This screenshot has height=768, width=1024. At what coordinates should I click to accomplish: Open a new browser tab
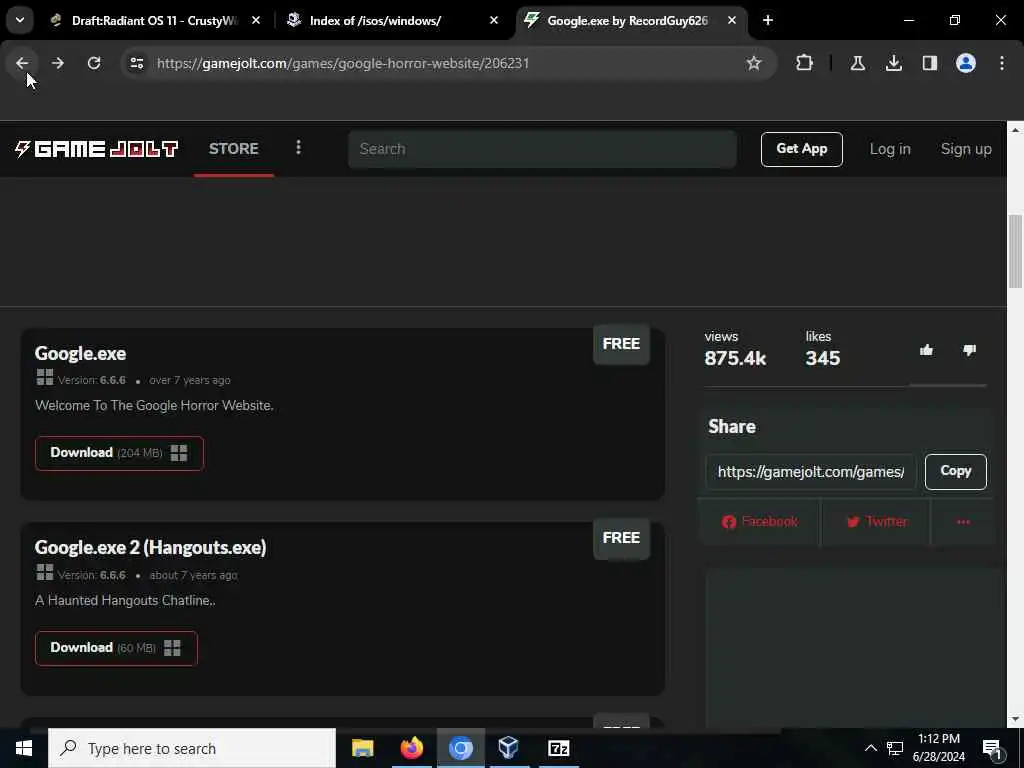pyautogui.click(x=767, y=20)
